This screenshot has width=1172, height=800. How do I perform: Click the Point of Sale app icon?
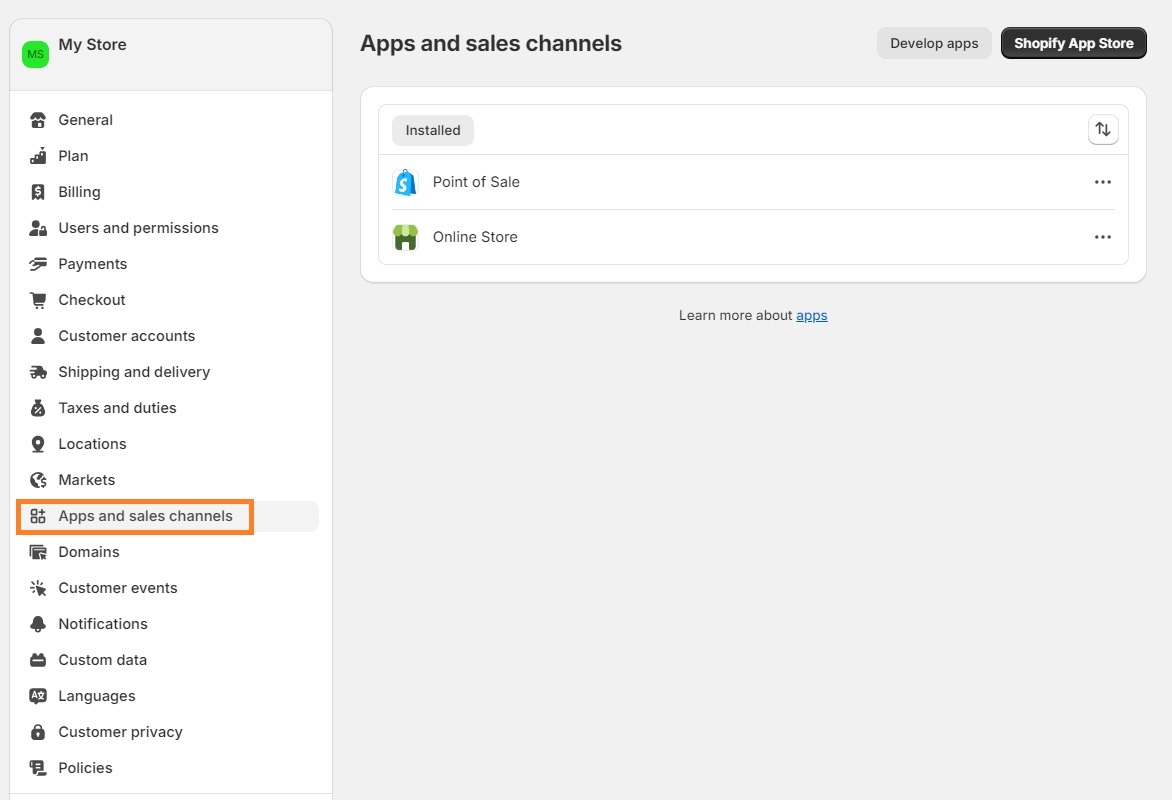[x=405, y=182]
